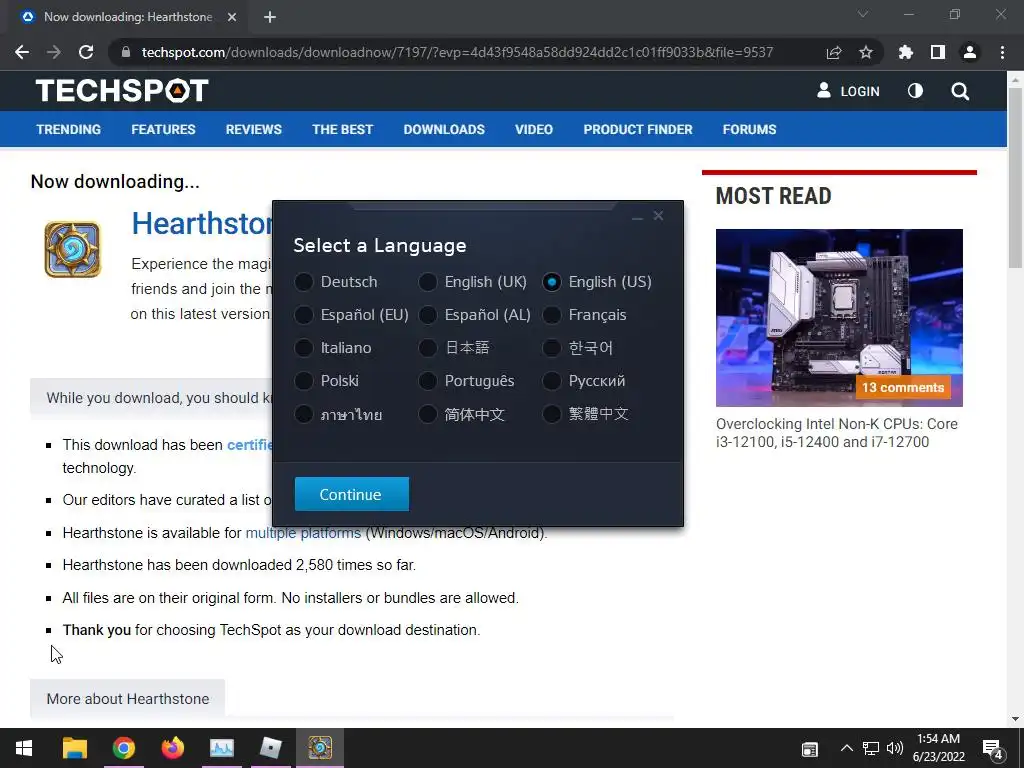
Task: Expand hidden system tray icons chevron
Action: 846,748
